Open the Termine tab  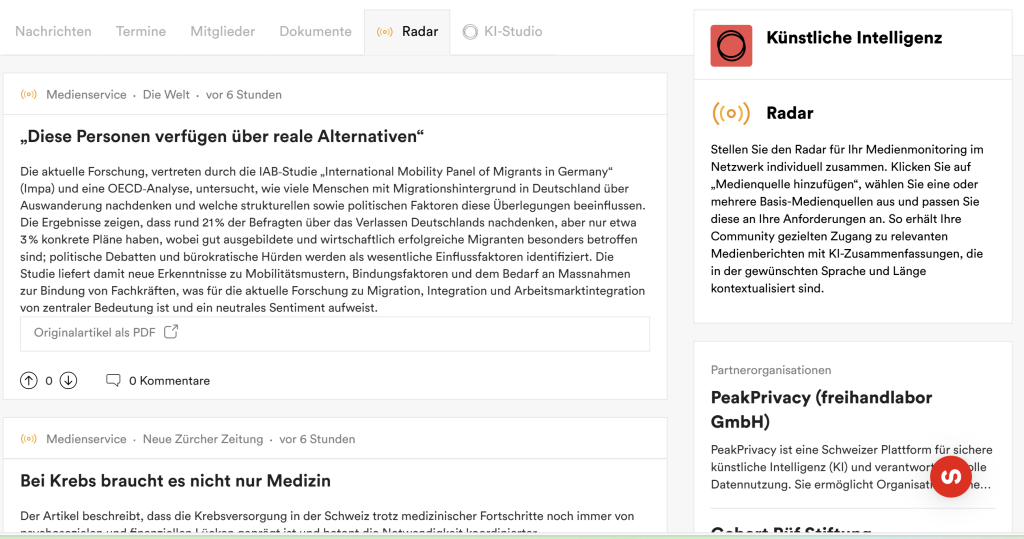141,31
